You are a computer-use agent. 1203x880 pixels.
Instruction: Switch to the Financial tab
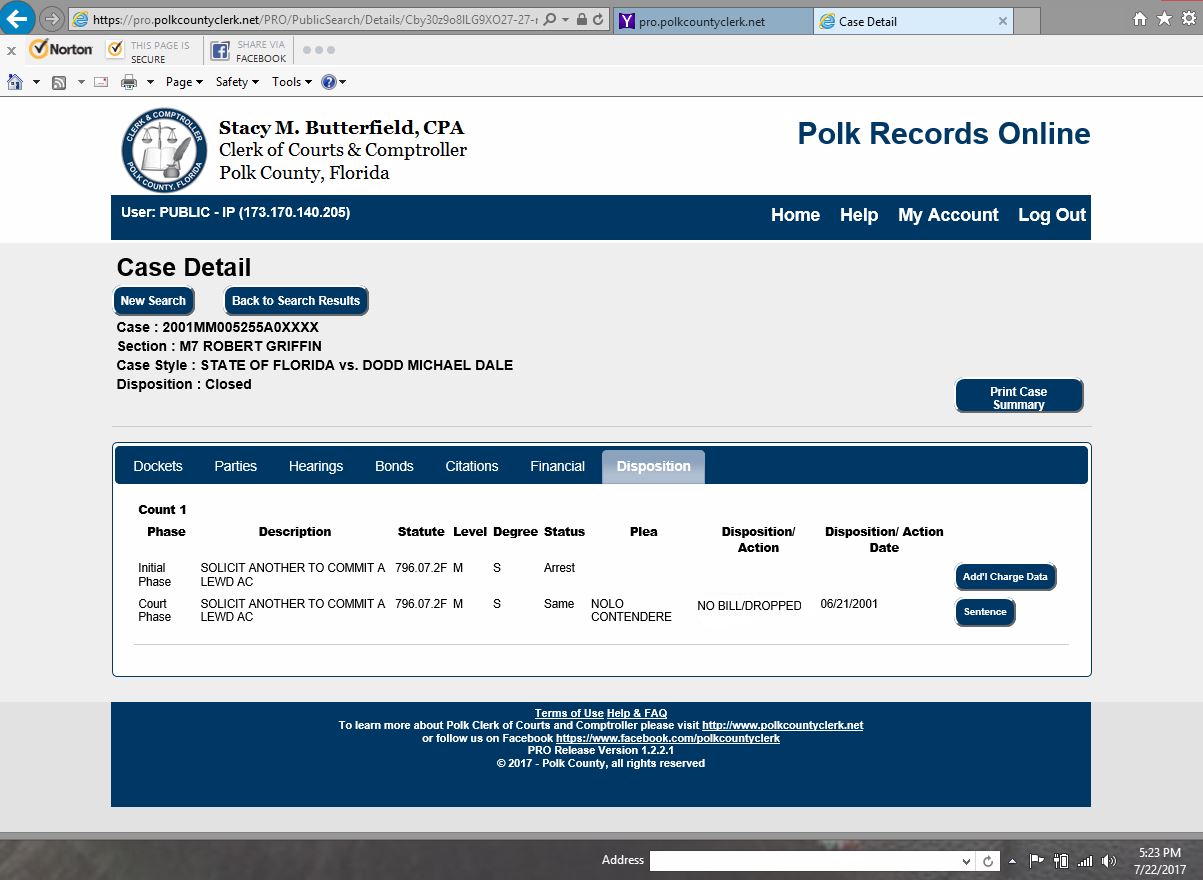point(557,466)
